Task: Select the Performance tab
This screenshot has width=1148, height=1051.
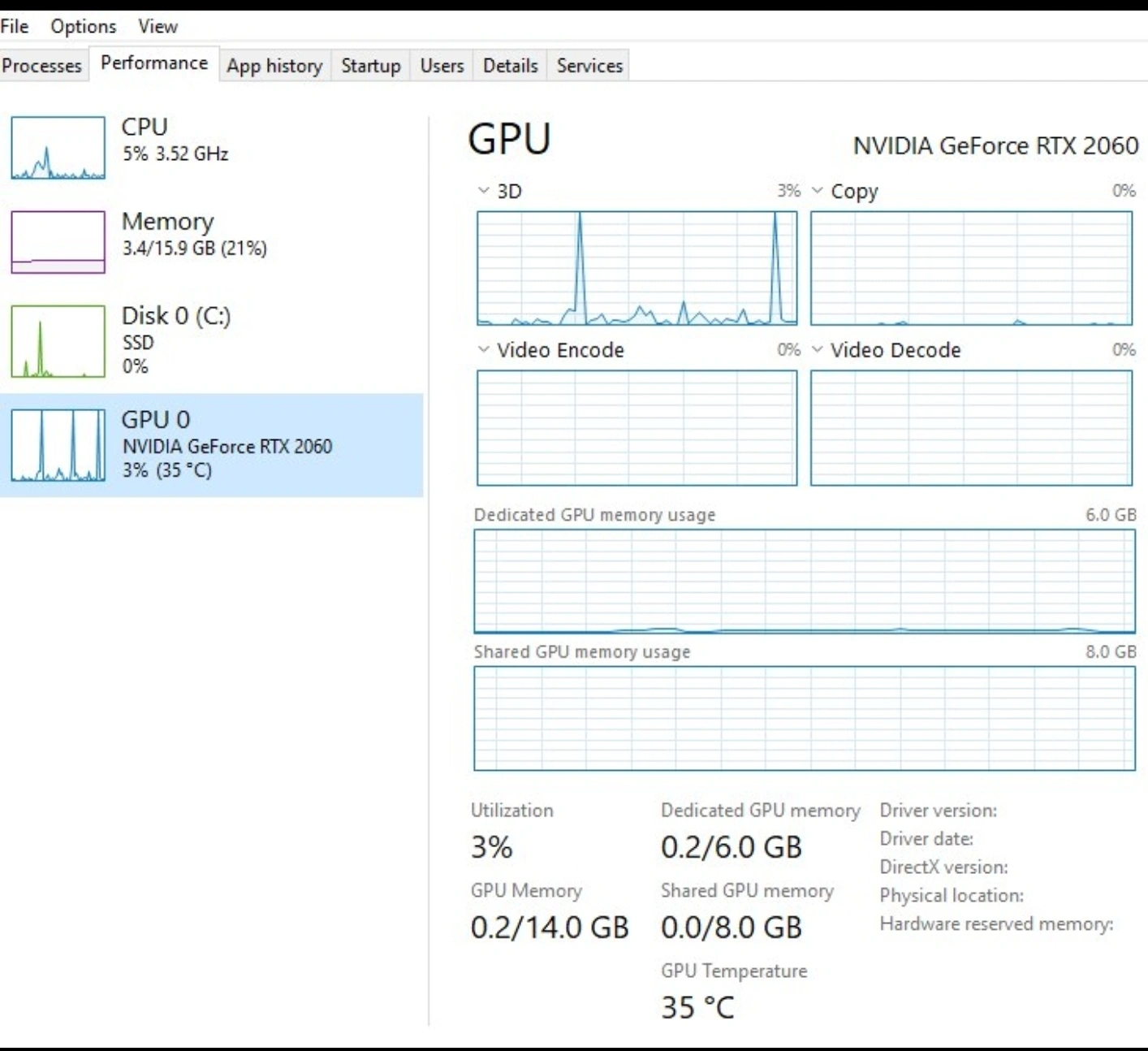Action: click(x=154, y=63)
